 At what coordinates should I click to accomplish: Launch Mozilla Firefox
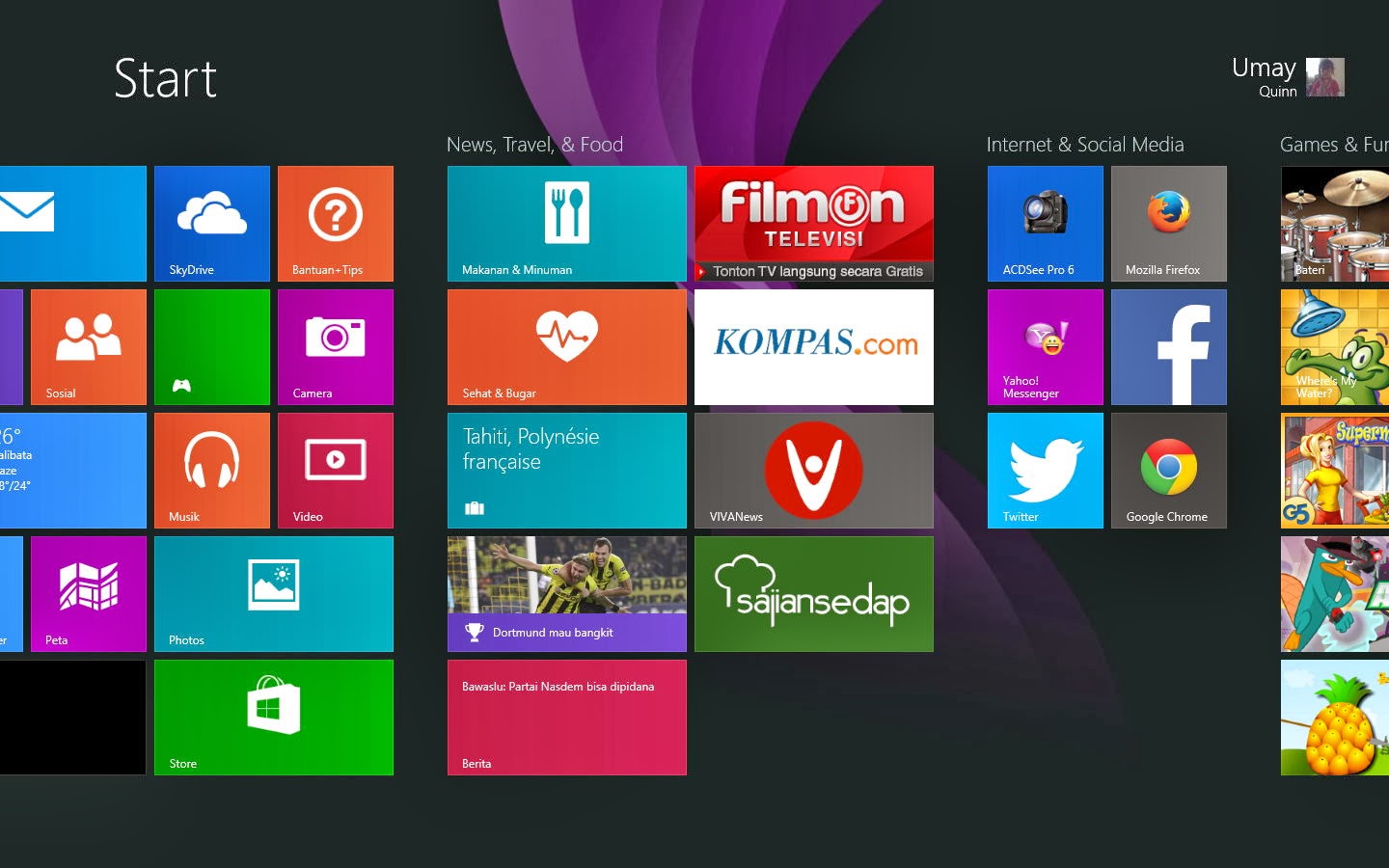(x=1169, y=224)
